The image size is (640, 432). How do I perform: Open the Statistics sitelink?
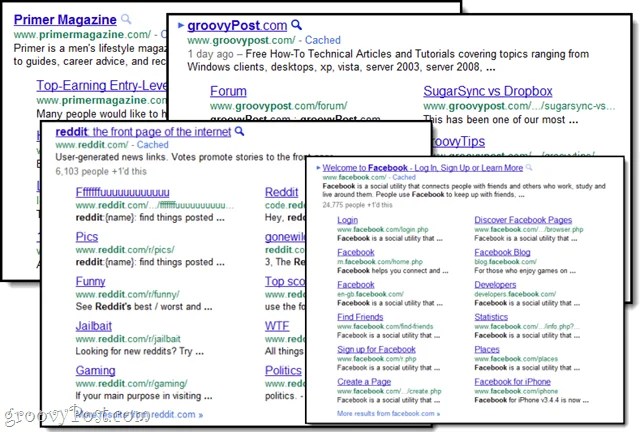(x=491, y=317)
